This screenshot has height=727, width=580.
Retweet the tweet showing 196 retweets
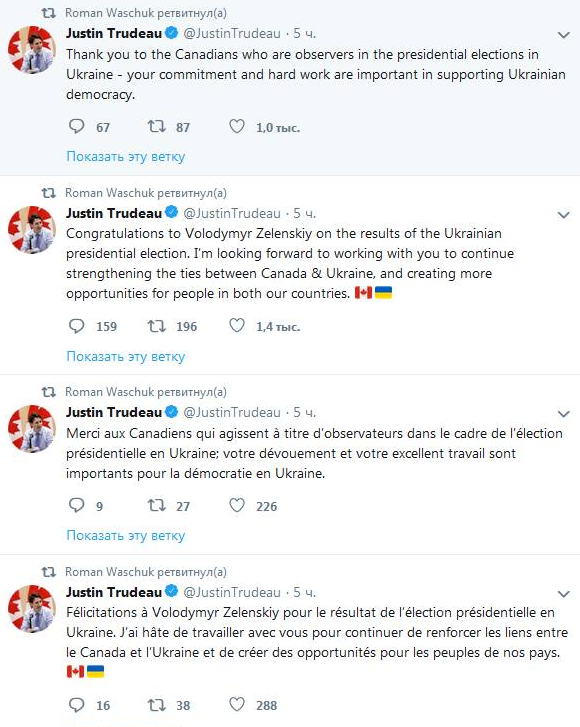tap(157, 326)
